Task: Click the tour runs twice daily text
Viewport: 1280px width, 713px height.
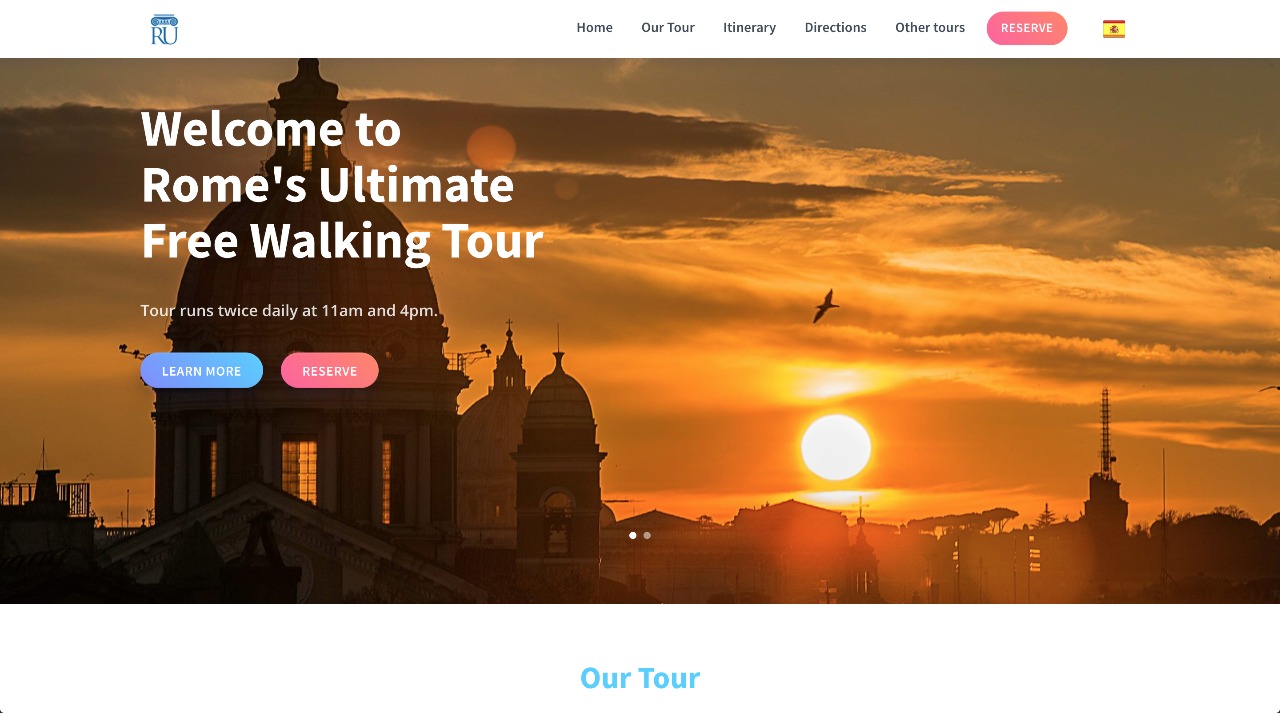Action: [289, 310]
